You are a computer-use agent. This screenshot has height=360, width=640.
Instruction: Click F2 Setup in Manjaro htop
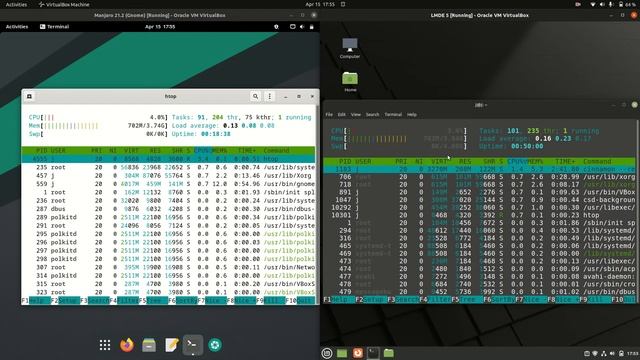click(x=65, y=301)
